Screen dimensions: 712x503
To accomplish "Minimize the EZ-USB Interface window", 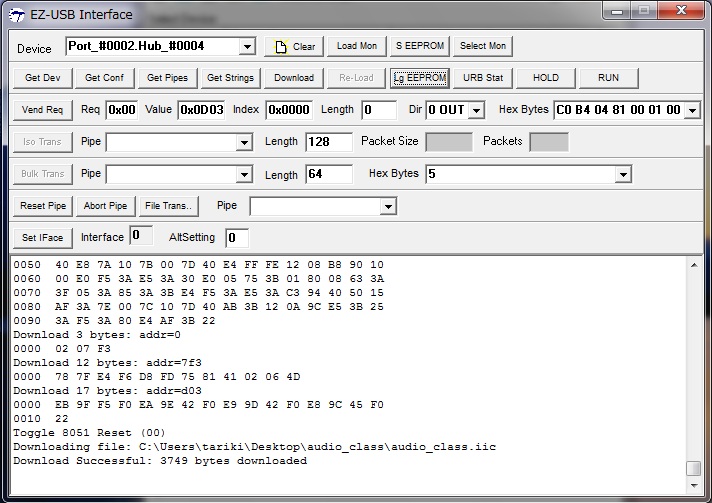I will click(617, 10).
